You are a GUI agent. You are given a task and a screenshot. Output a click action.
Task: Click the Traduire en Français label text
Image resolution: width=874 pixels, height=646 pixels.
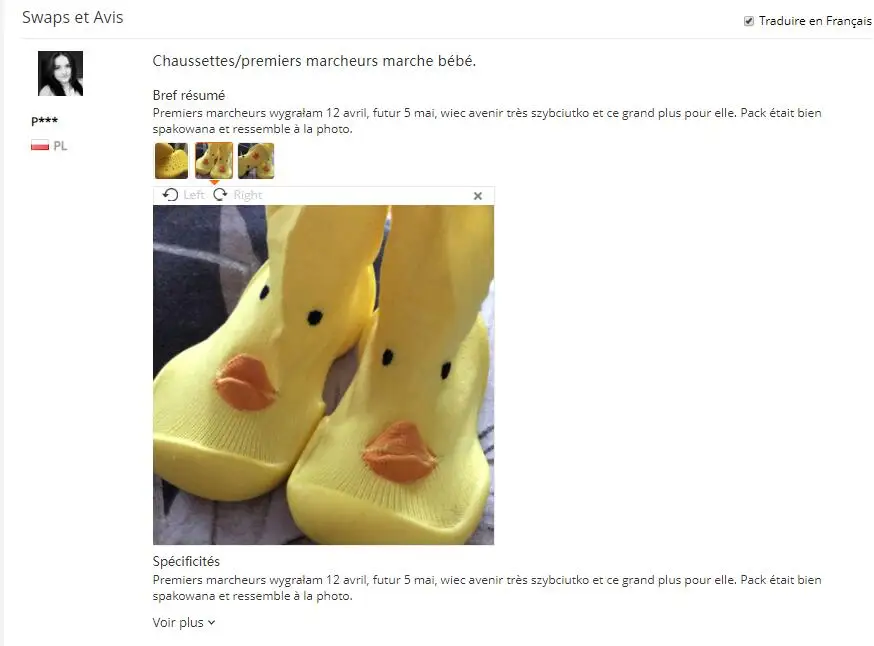click(814, 21)
